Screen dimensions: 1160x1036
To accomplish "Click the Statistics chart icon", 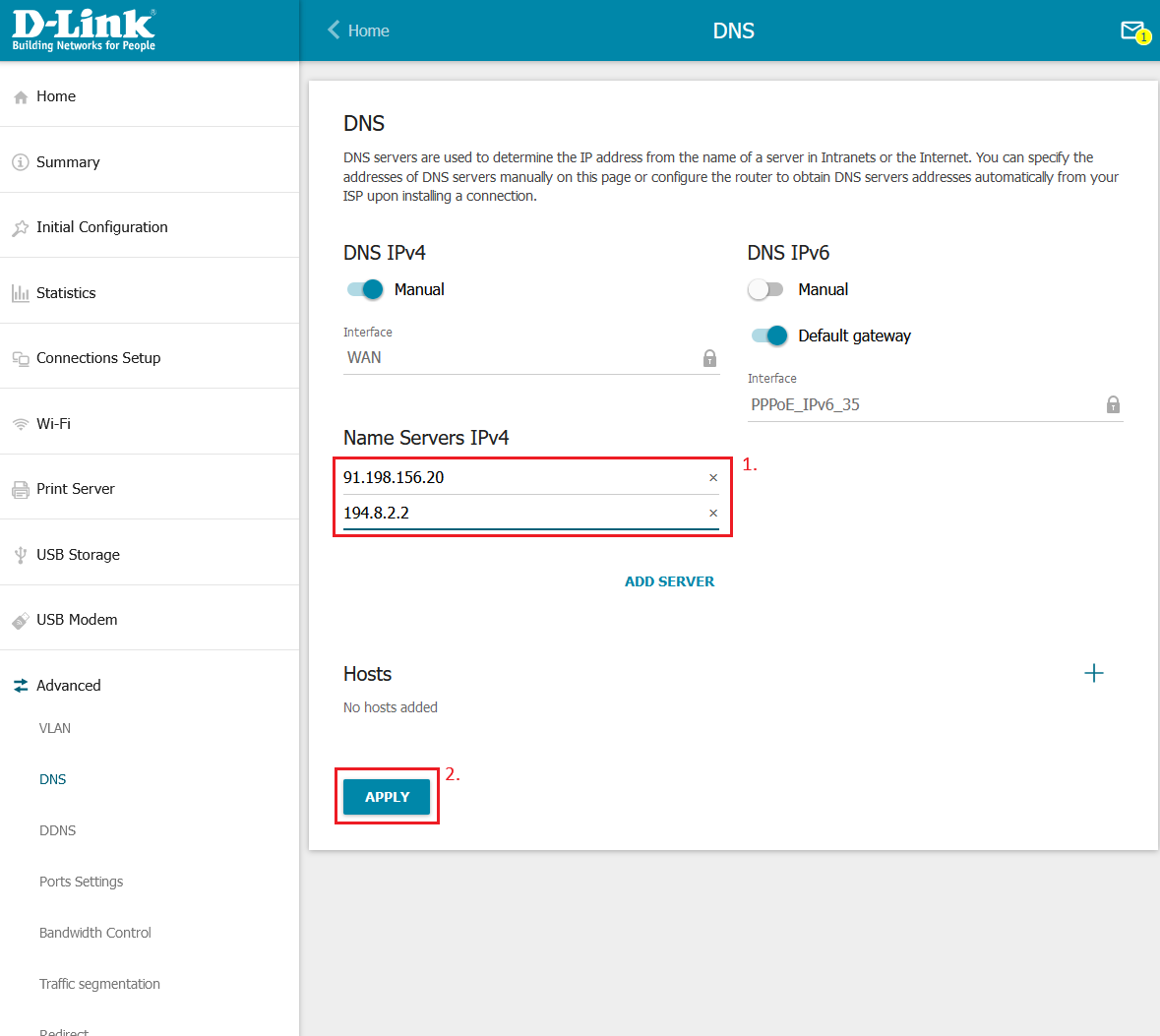I will [x=20, y=293].
